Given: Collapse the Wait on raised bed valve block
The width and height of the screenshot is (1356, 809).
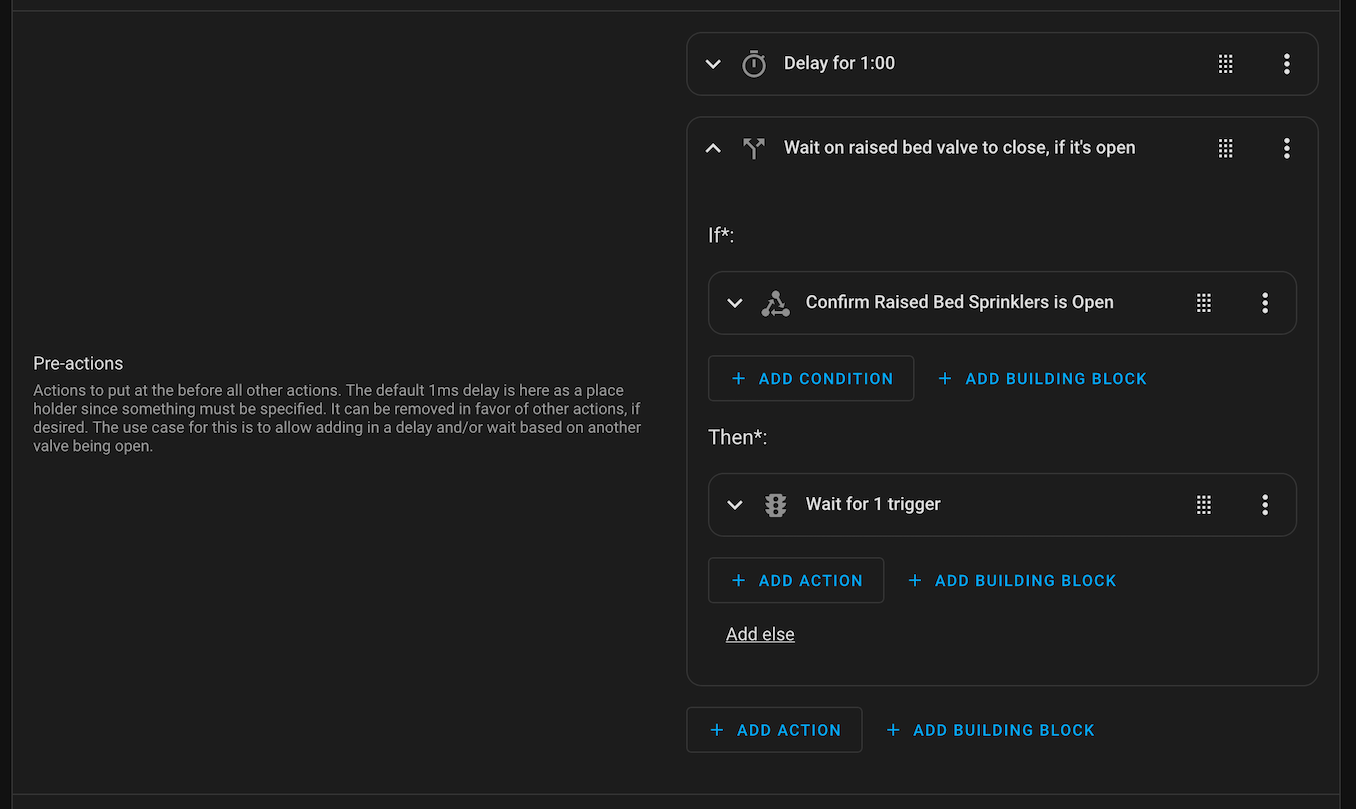Looking at the screenshot, I should [x=713, y=148].
